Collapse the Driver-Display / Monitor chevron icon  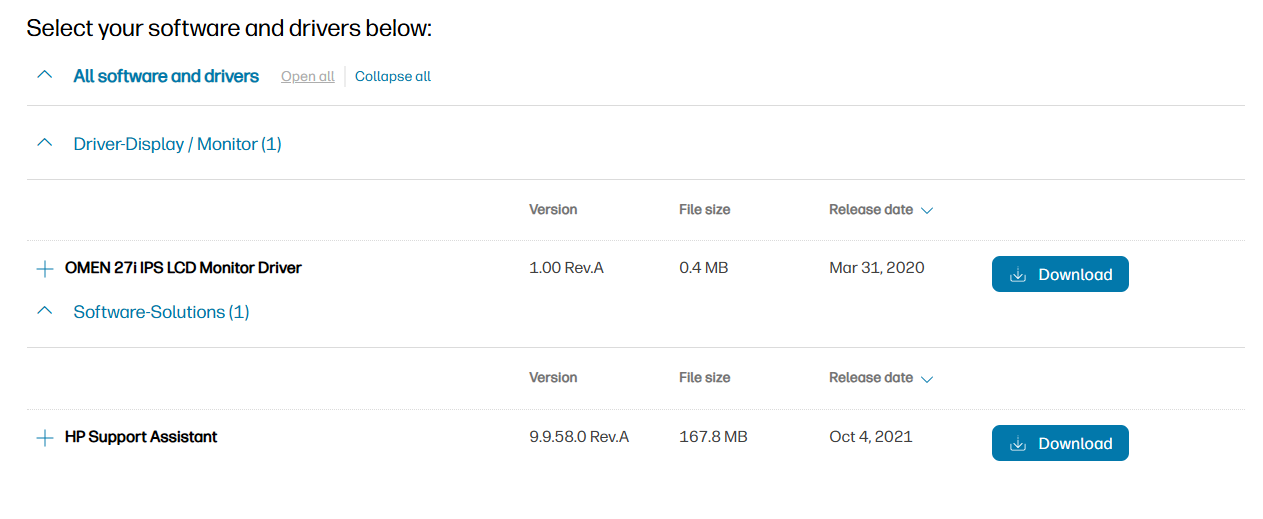(x=44, y=143)
